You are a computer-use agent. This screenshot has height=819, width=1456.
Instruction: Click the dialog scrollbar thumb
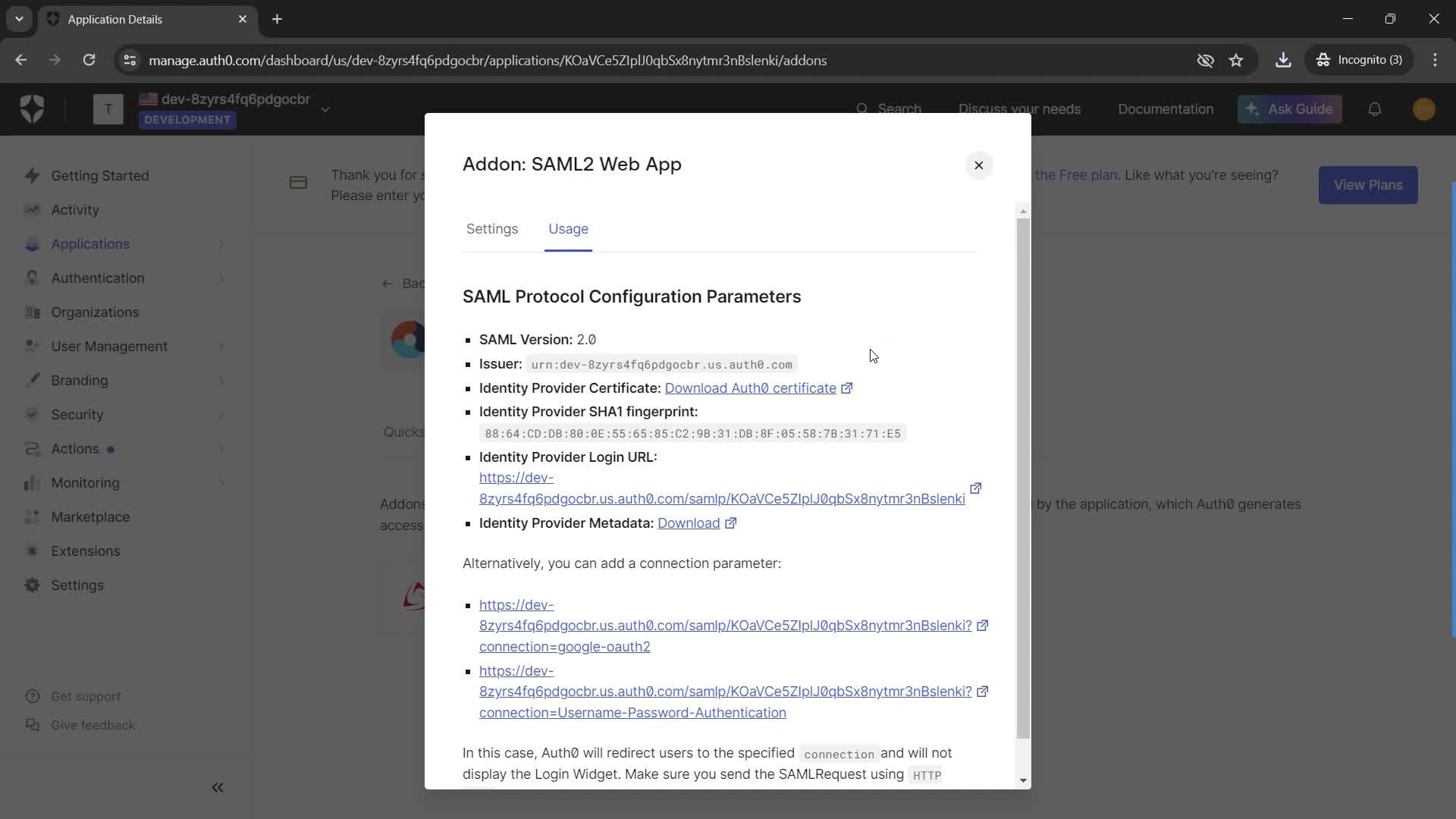click(1023, 478)
